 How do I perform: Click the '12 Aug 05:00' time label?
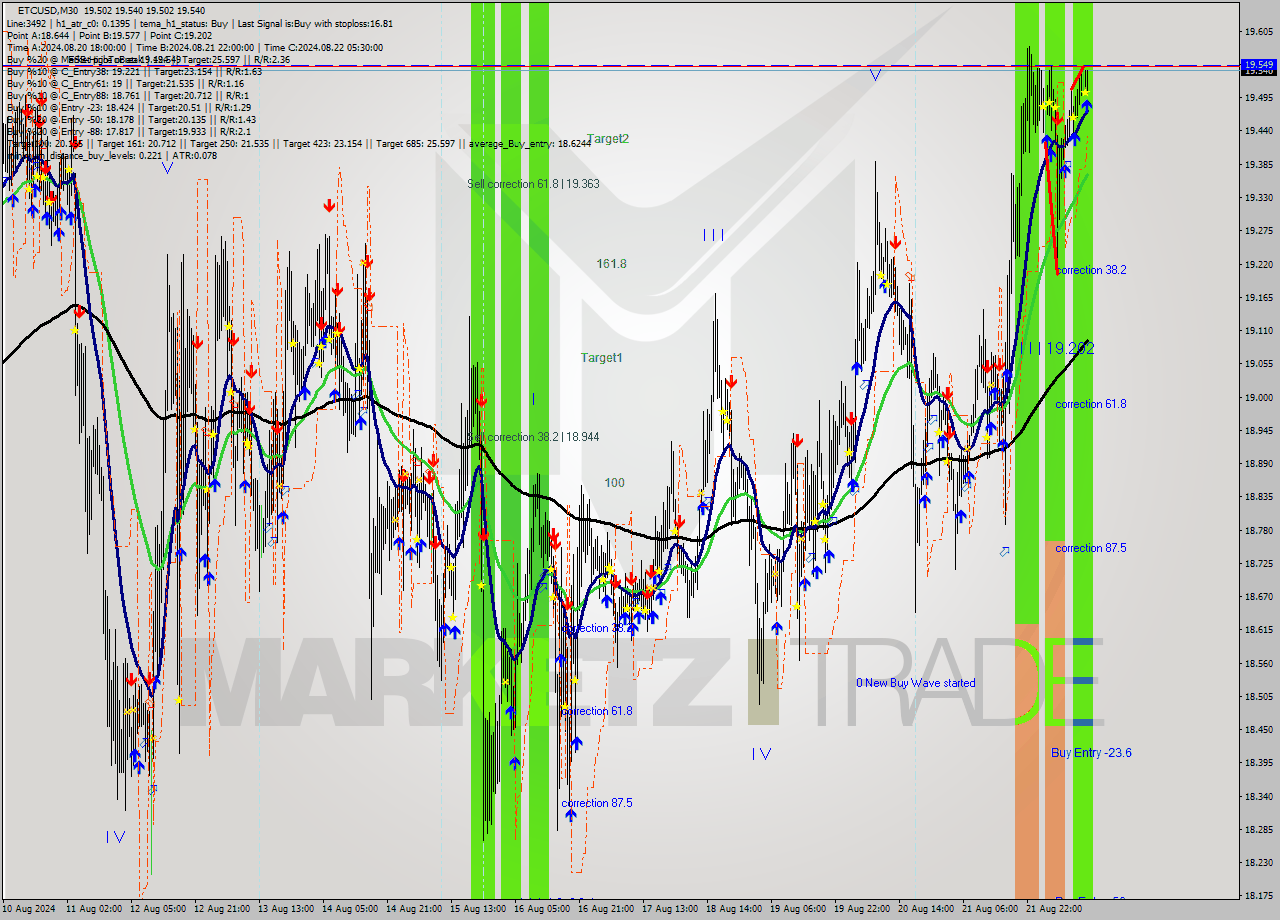tap(158, 909)
